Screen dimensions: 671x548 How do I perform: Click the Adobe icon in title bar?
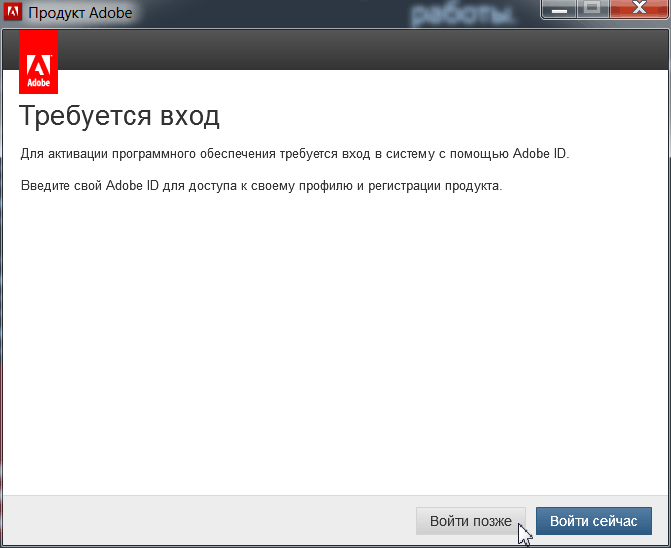(12, 12)
